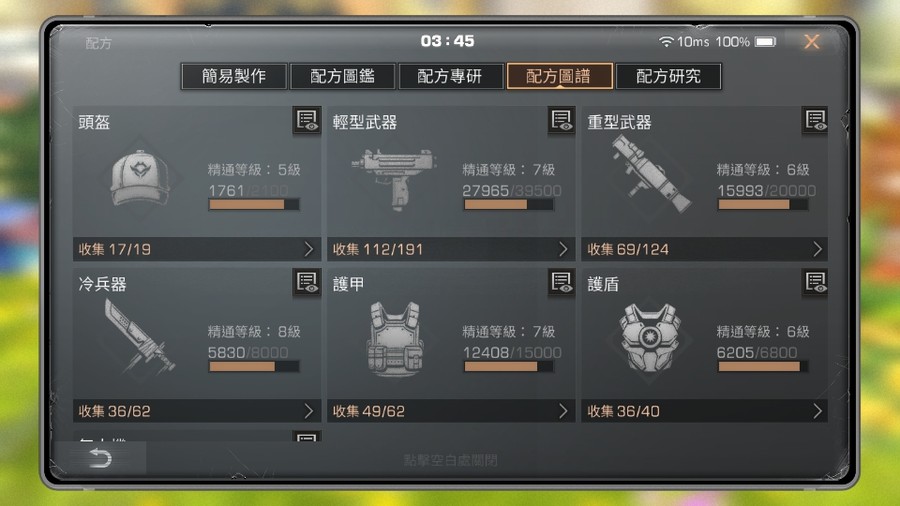Click the 輕型武器 mastery progress bar
Viewport: 900px width, 506px height.
point(509,204)
